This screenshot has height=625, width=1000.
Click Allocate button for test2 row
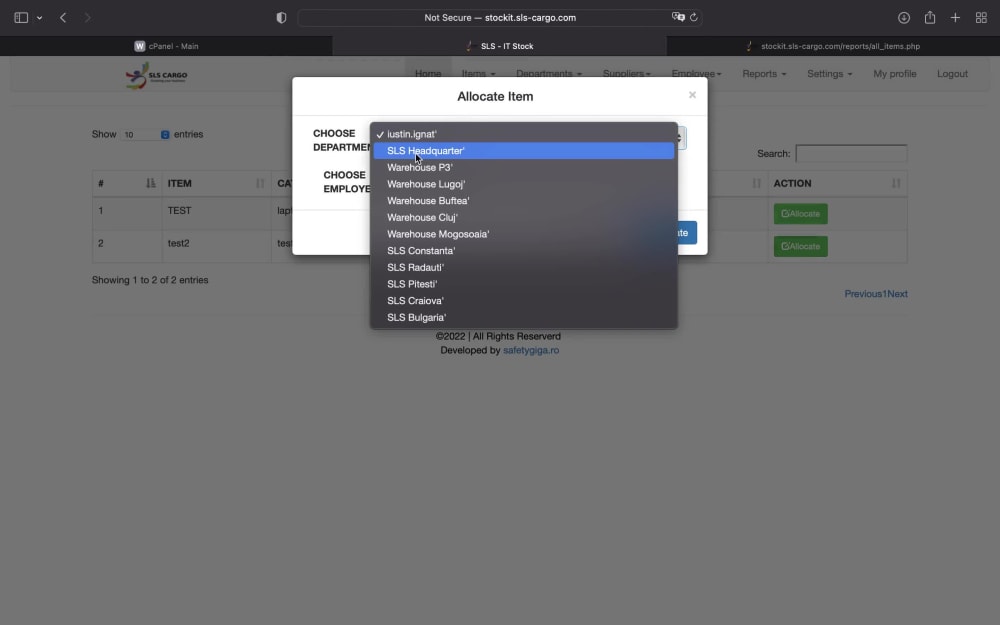tap(800, 246)
